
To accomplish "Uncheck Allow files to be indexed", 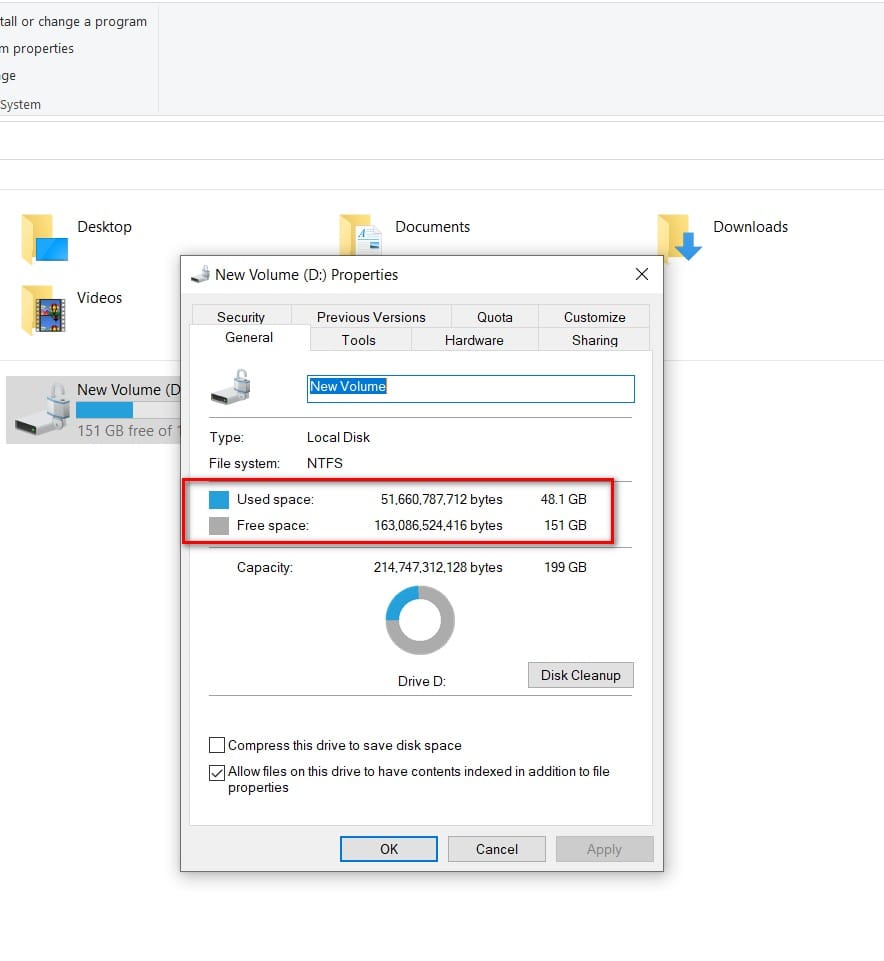I will point(216,772).
